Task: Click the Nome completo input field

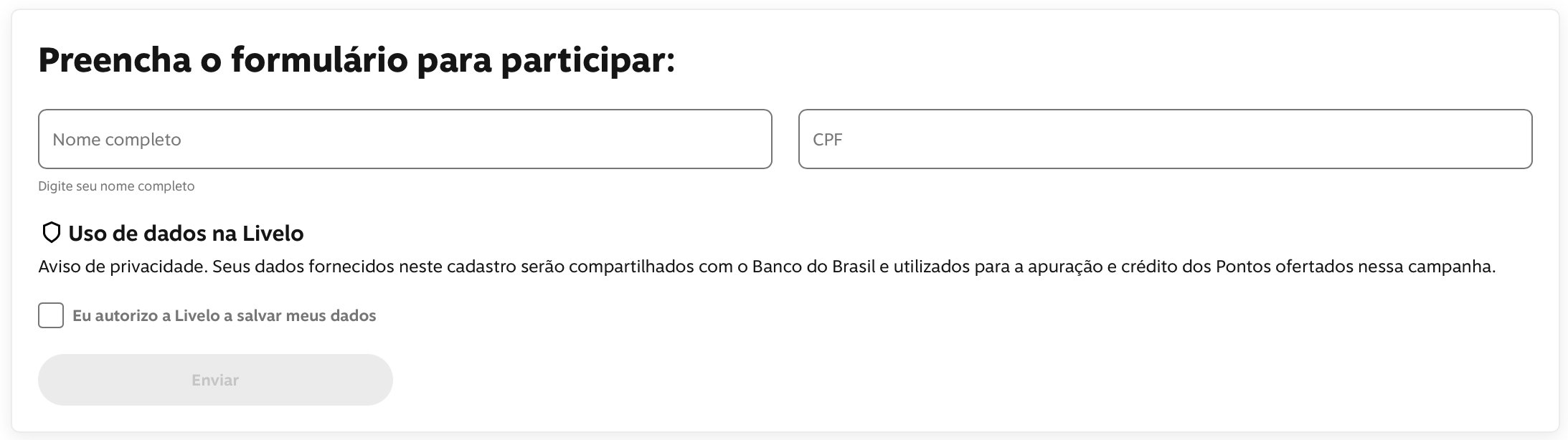Action: click(405, 139)
